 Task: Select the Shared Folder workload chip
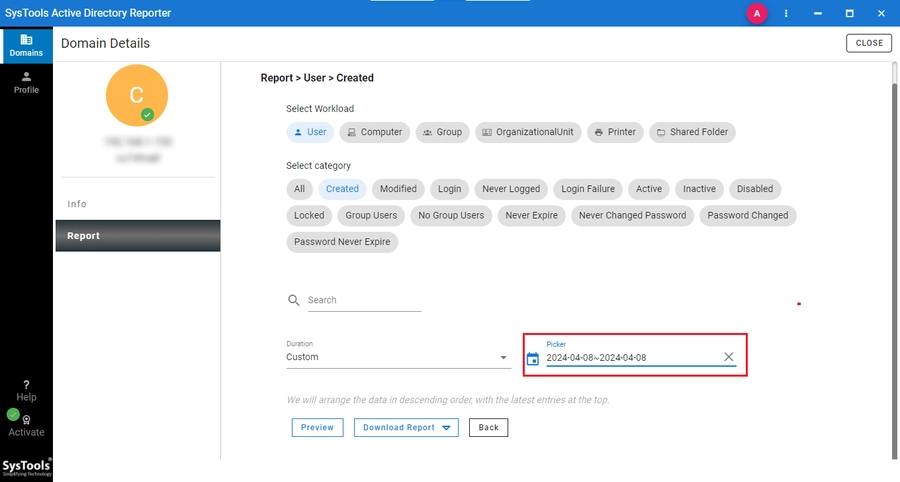pos(692,132)
